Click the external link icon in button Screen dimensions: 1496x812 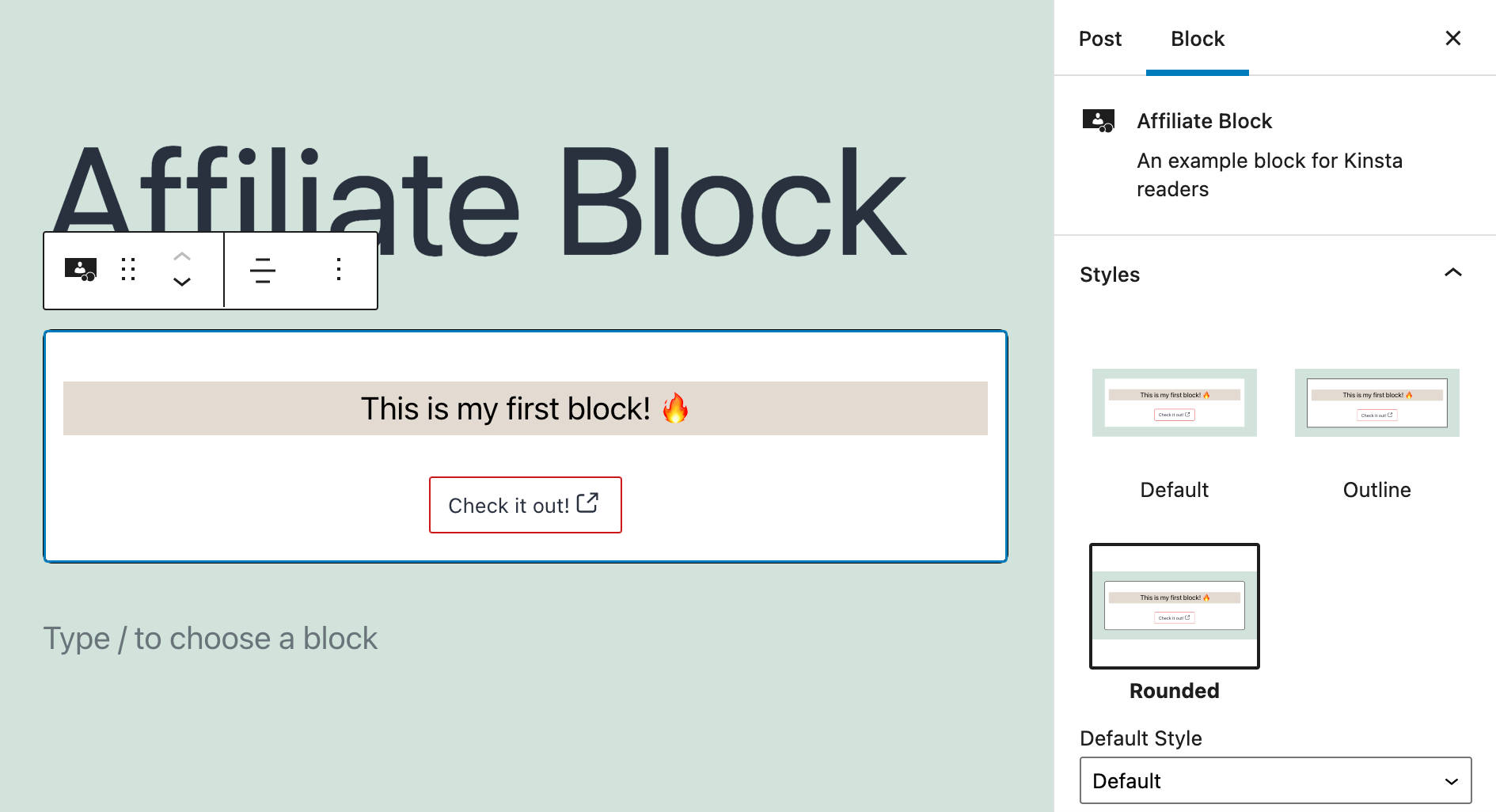tap(587, 503)
